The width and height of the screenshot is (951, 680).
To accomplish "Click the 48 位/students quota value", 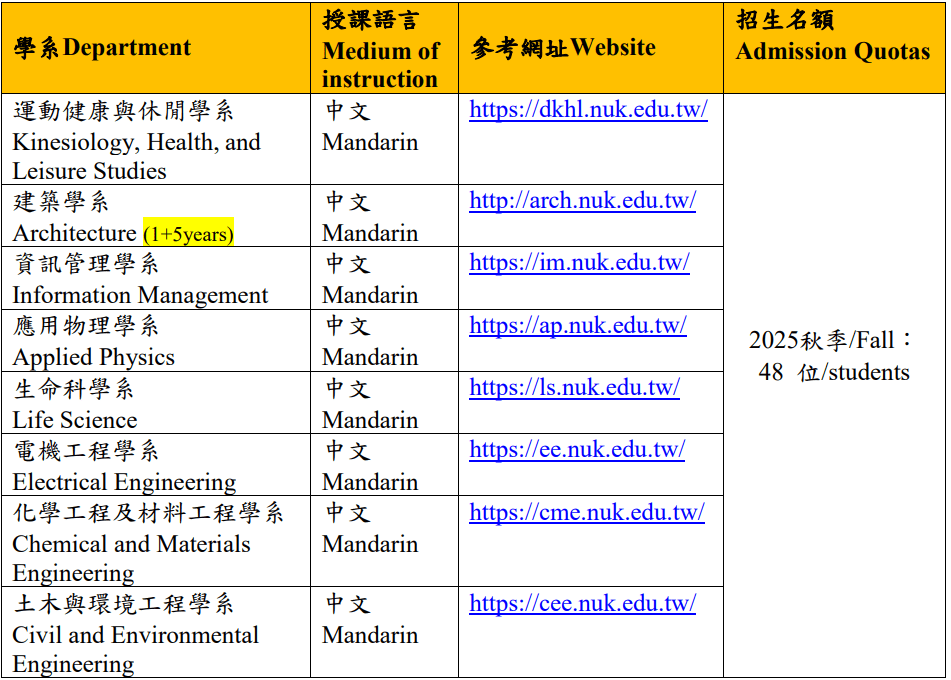I will [834, 372].
